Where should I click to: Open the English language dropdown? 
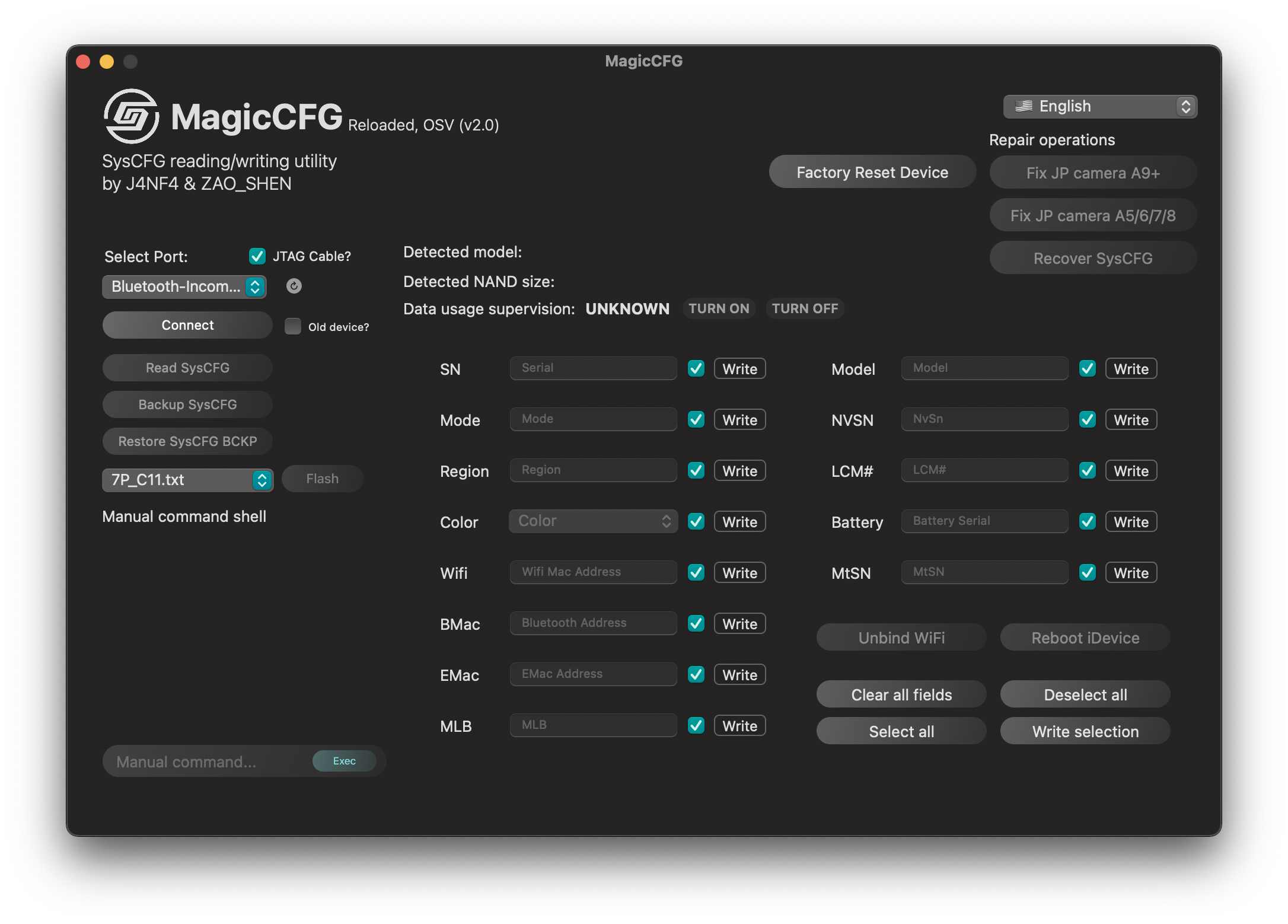(x=1100, y=107)
